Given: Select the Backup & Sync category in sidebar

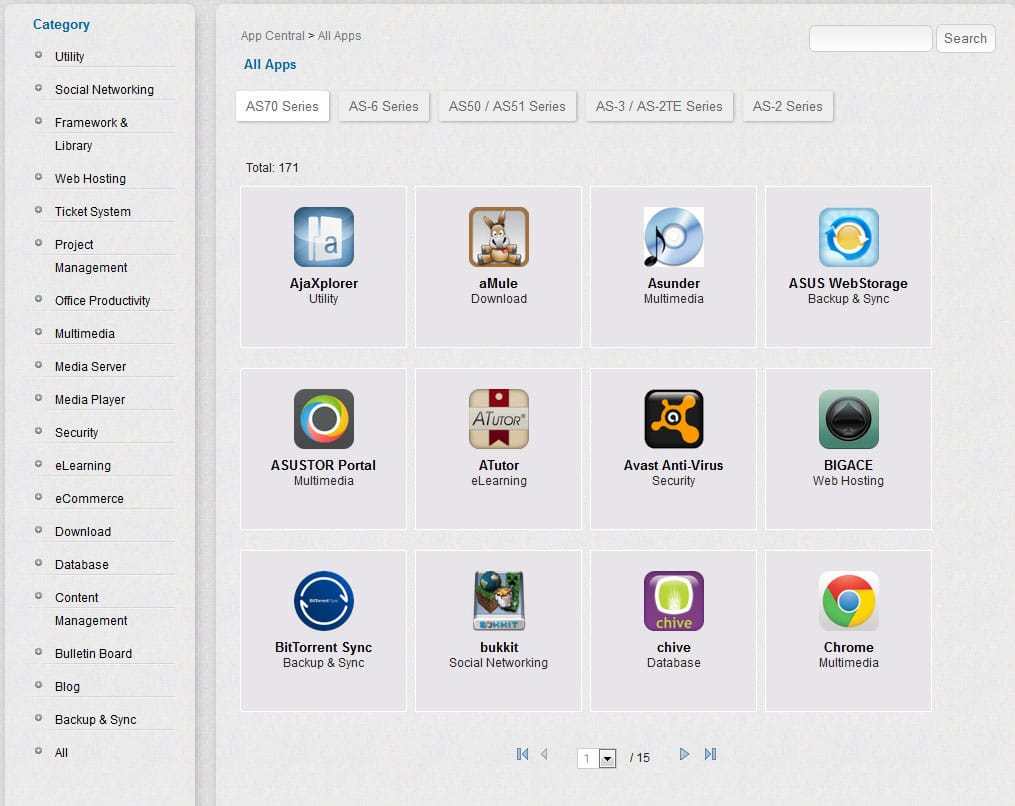Looking at the screenshot, I should pos(95,720).
